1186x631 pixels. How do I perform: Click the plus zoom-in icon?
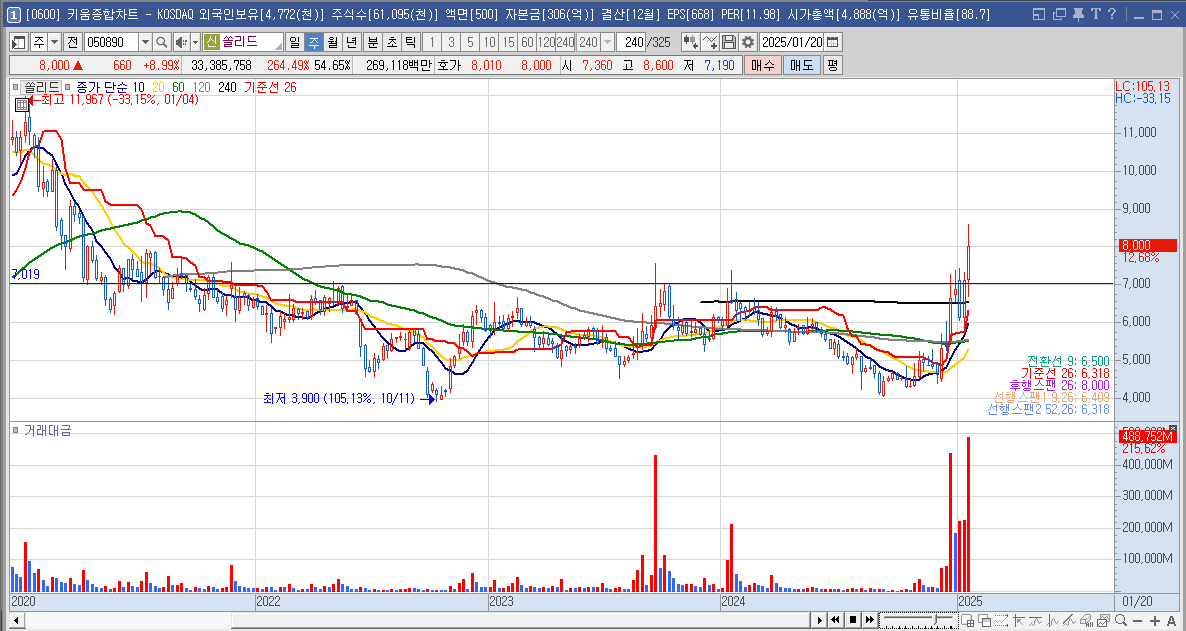tap(1154, 620)
